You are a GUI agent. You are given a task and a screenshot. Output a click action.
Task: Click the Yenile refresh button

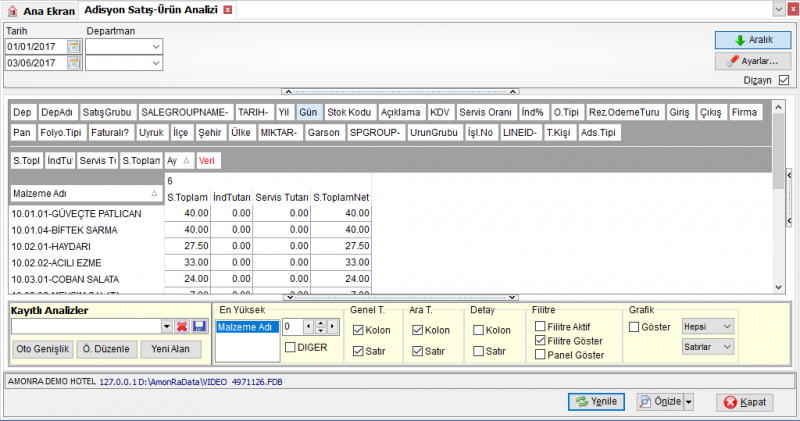[x=596, y=402]
